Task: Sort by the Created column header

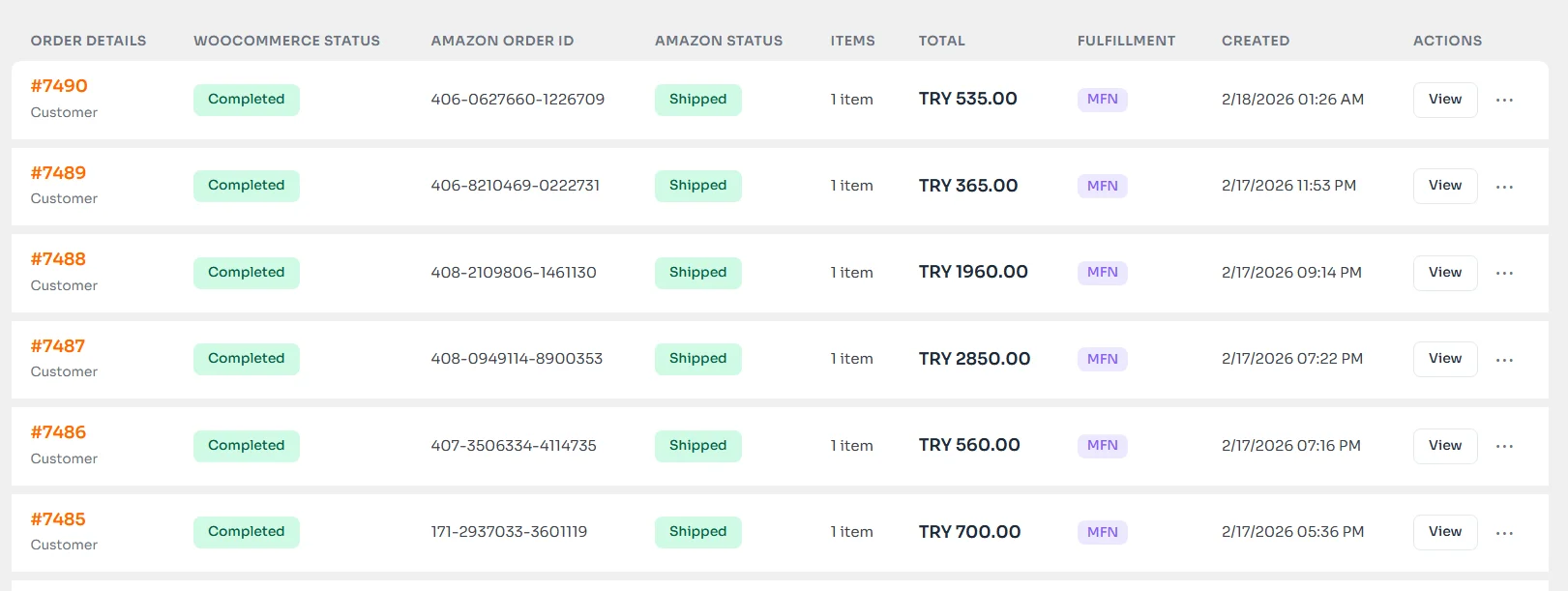Action: pos(1256,41)
